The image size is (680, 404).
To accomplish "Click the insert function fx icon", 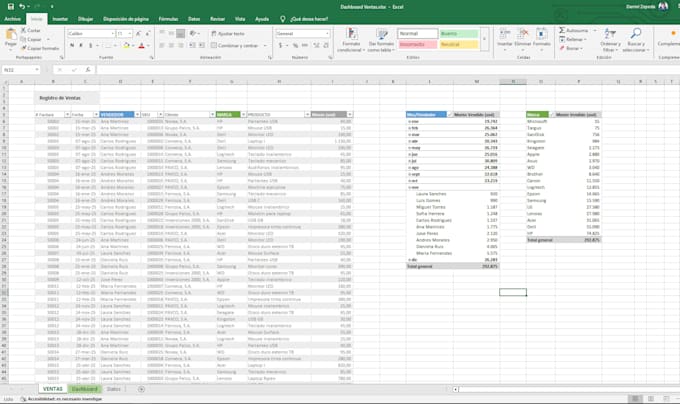I will point(88,70).
